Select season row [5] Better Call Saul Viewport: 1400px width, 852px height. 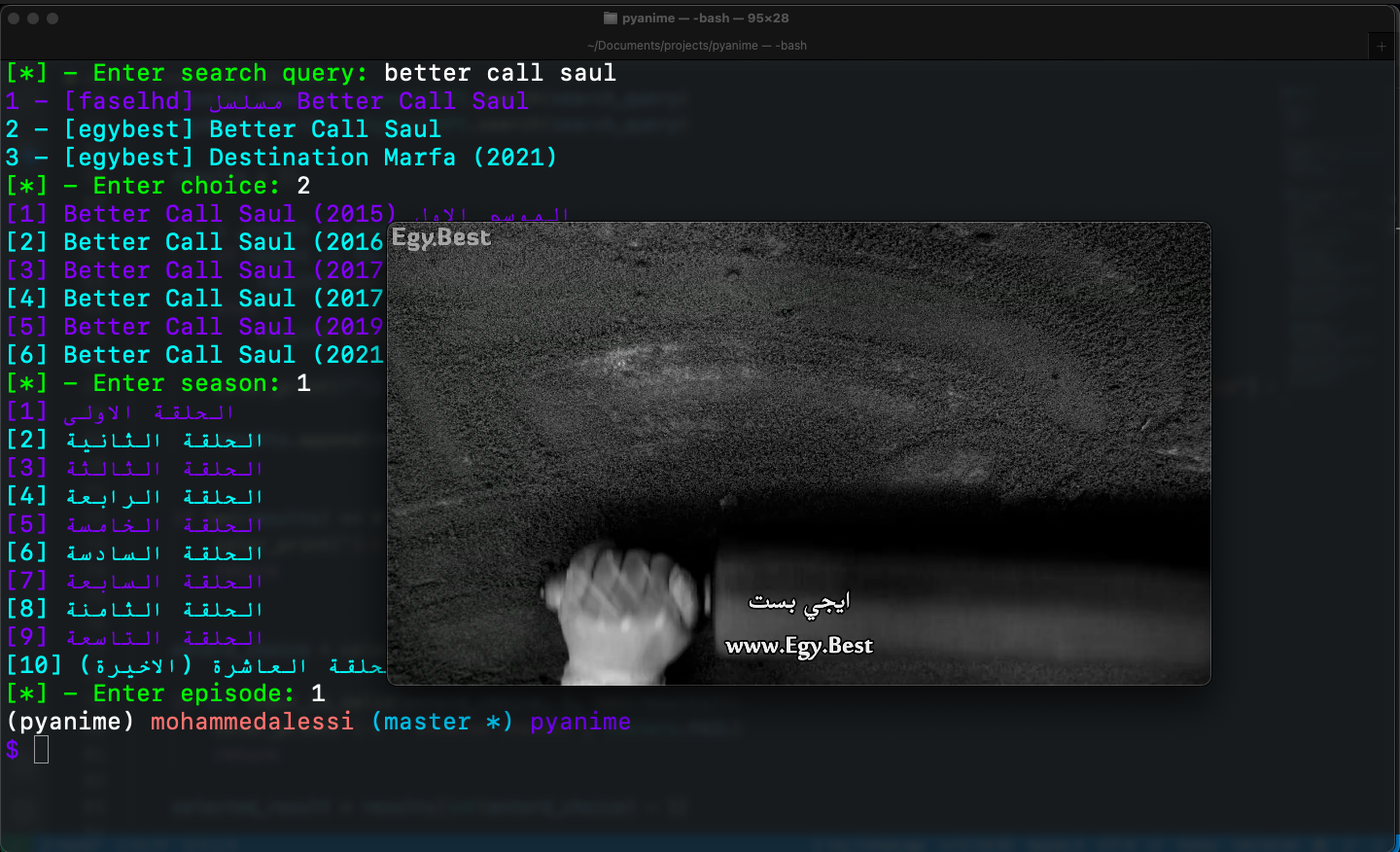[194, 327]
